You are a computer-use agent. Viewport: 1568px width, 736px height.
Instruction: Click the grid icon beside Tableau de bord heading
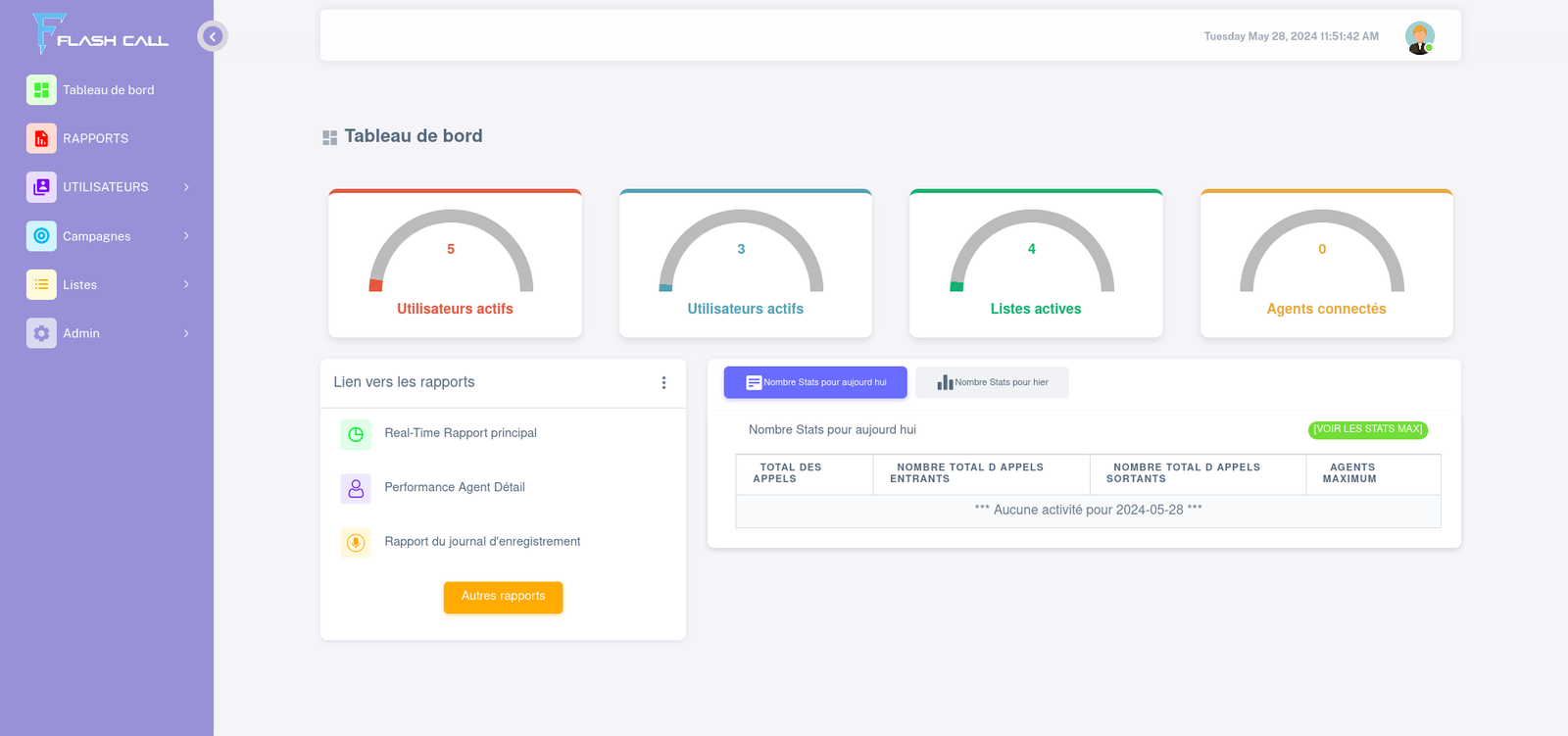tap(330, 138)
